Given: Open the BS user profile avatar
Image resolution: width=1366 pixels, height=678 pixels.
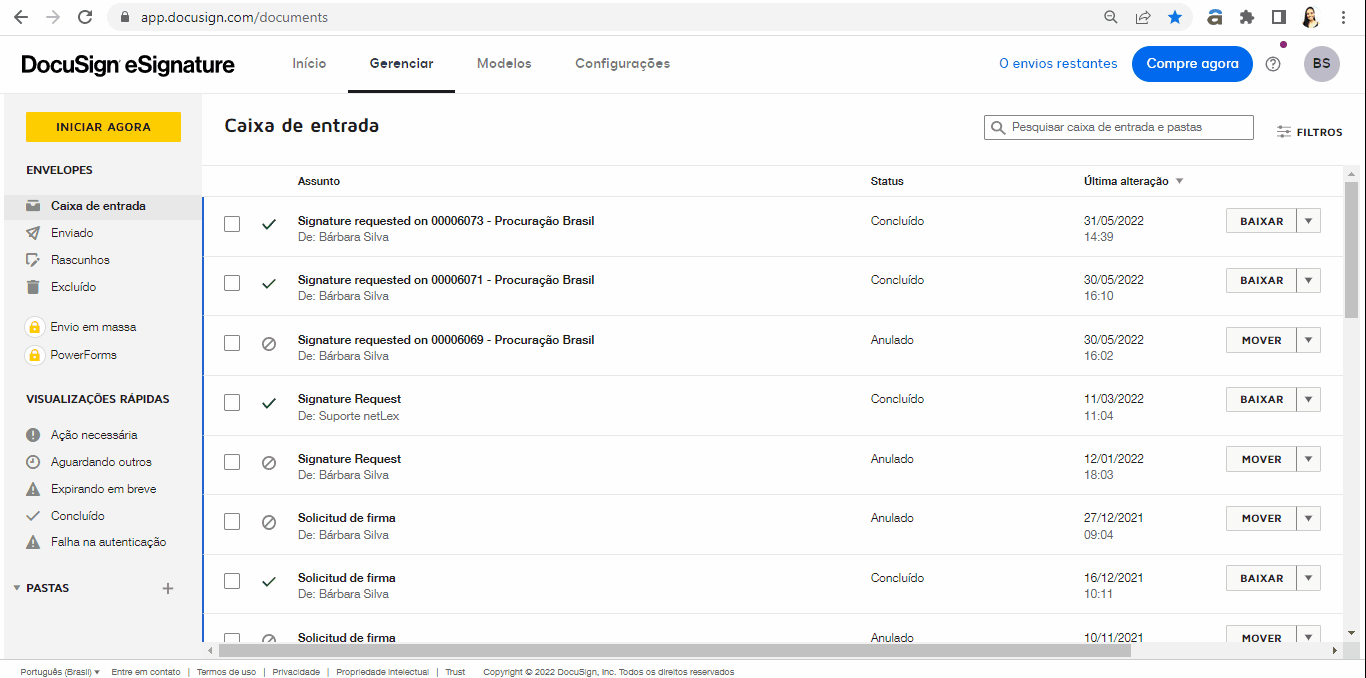Looking at the screenshot, I should tap(1321, 64).
